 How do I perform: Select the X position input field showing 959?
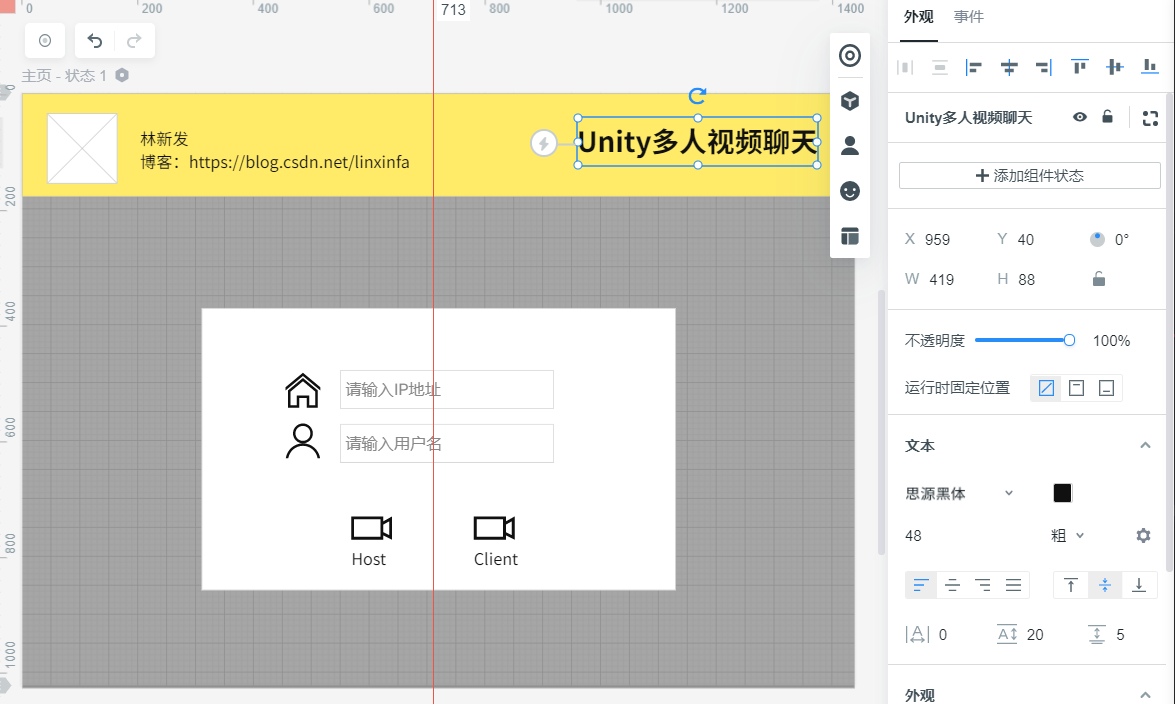tap(941, 239)
